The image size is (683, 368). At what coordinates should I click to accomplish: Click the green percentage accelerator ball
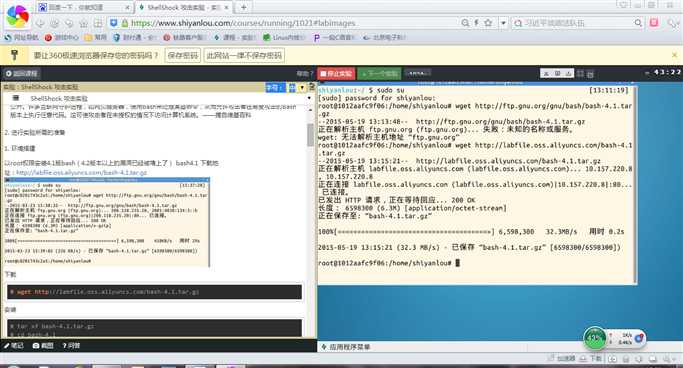[595, 338]
